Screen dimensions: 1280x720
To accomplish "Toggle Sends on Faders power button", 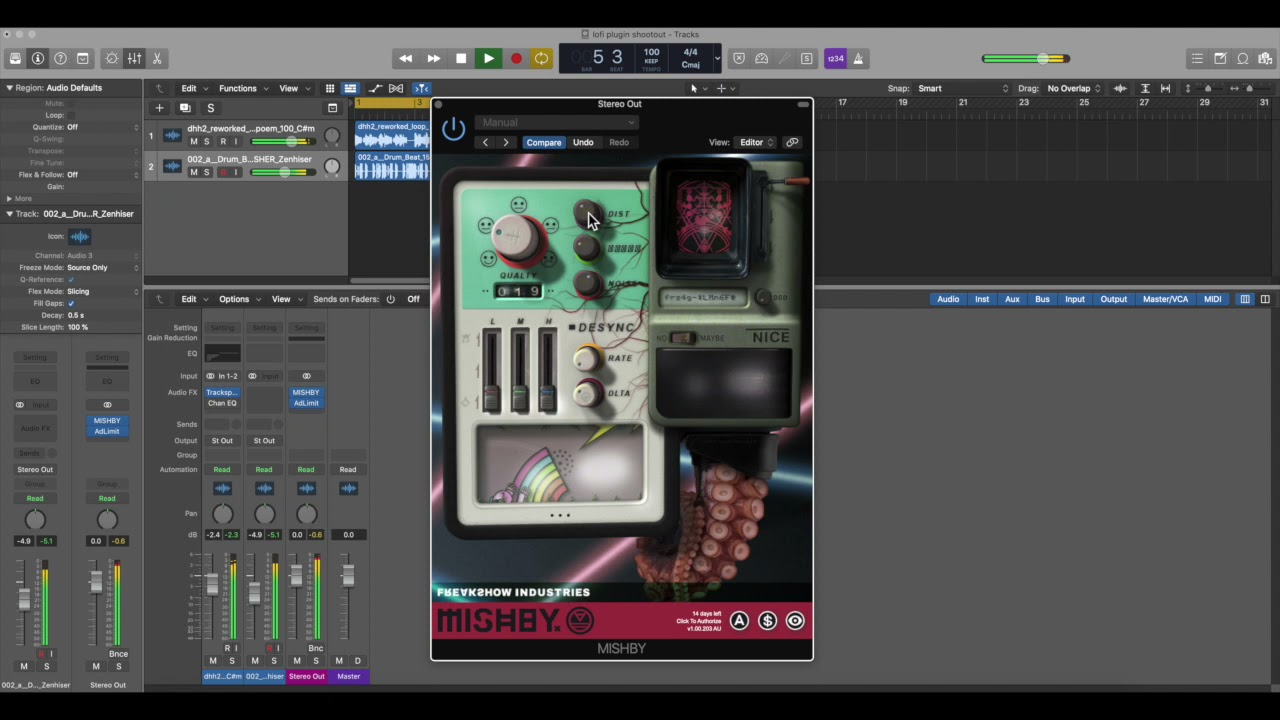I will tap(390, 299).
